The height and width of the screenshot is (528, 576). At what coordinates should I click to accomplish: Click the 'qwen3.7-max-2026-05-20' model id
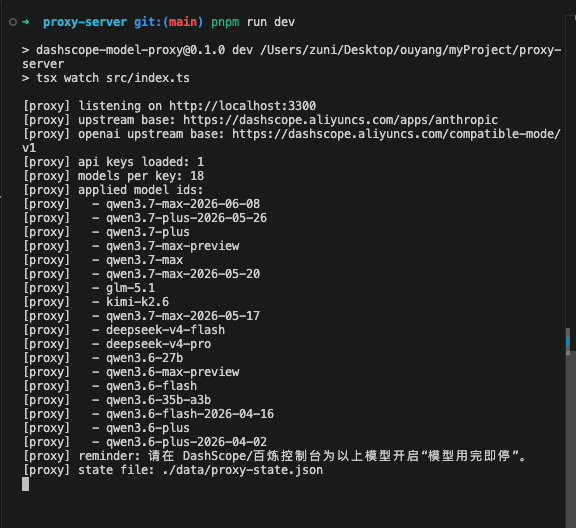183,274
